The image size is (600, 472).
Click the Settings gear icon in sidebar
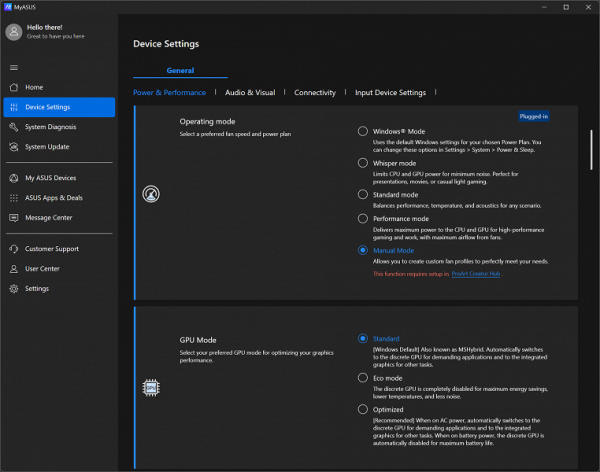[13, 289]
